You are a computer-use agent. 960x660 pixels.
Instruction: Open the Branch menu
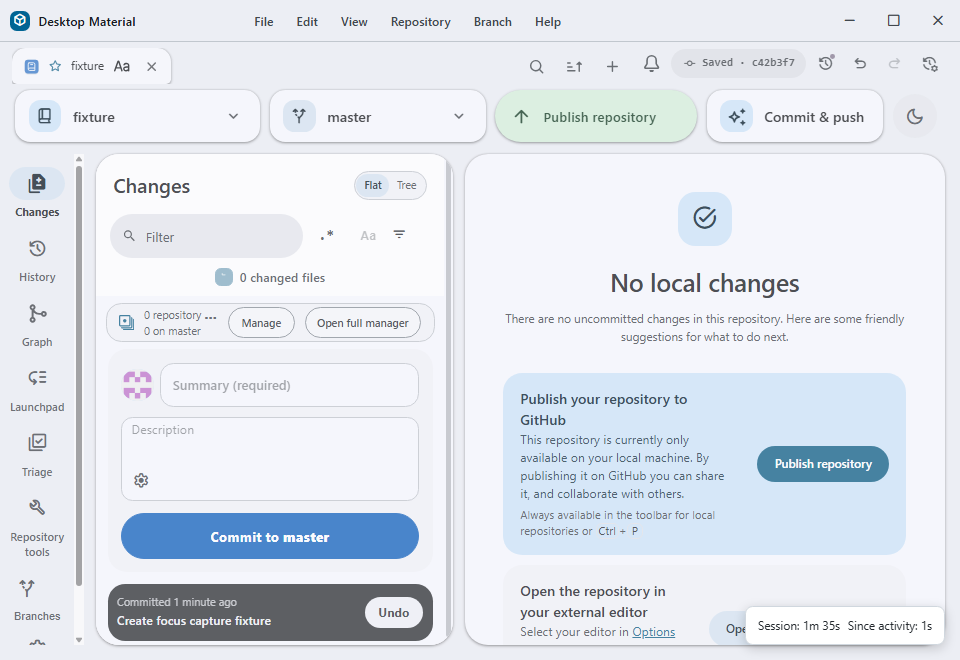pyautogui.click(x=493, y=21)
